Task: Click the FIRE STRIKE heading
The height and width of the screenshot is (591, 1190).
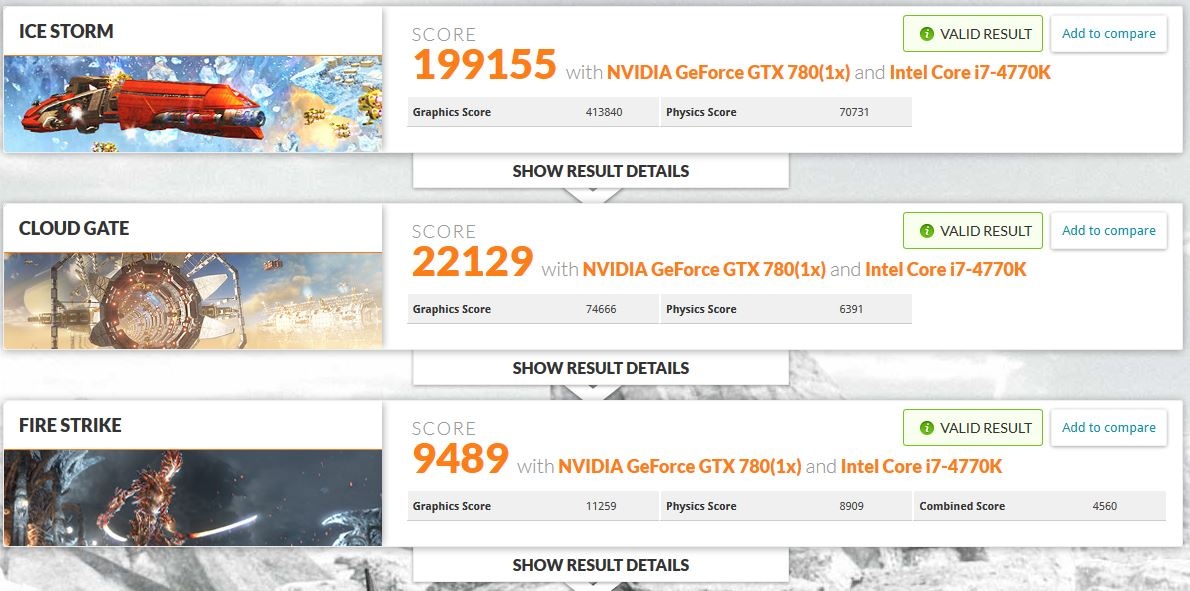Action: pyautogui.click(x=70, y=426)
